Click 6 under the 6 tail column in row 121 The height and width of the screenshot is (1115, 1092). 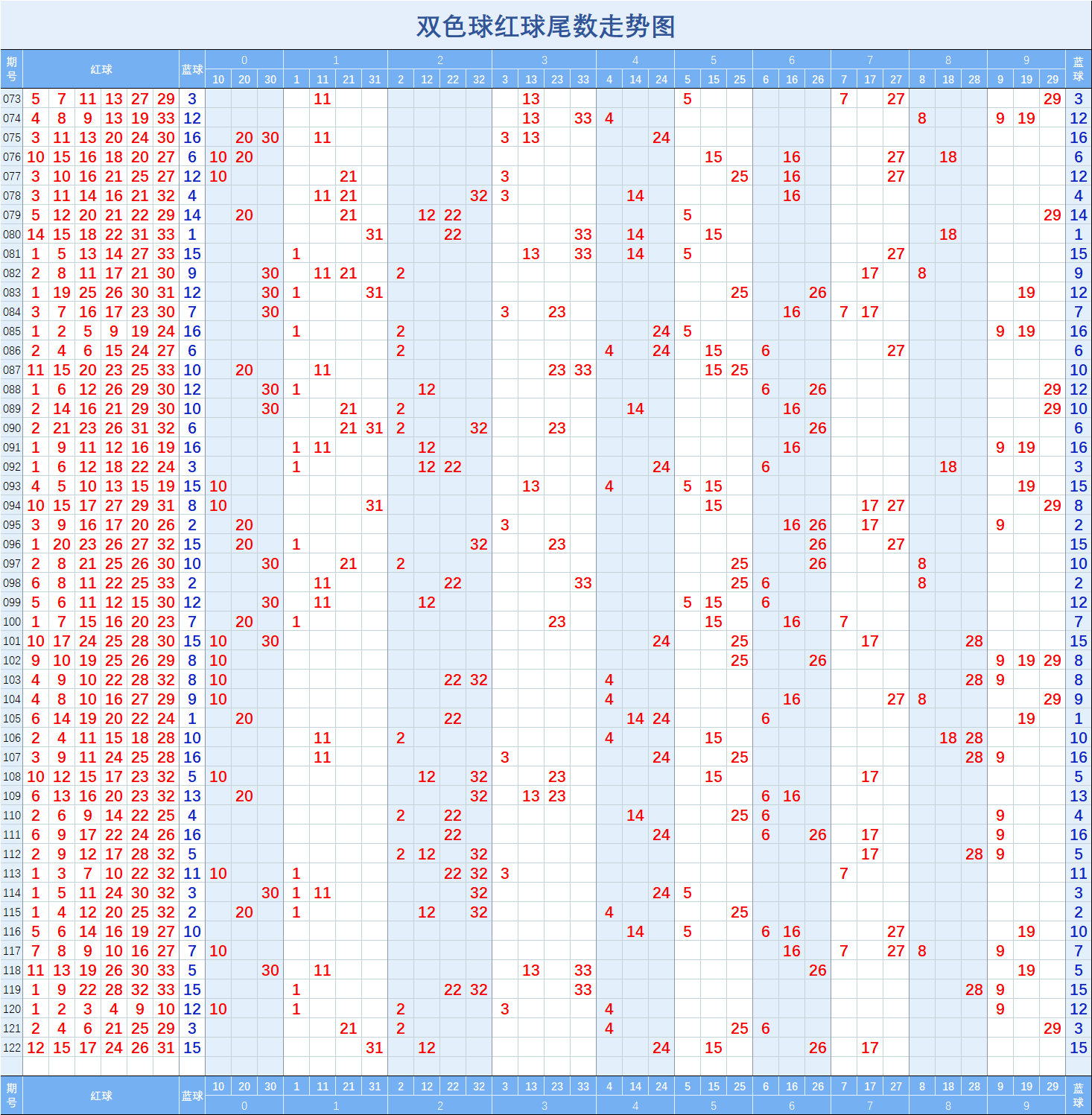[766, 1029]
